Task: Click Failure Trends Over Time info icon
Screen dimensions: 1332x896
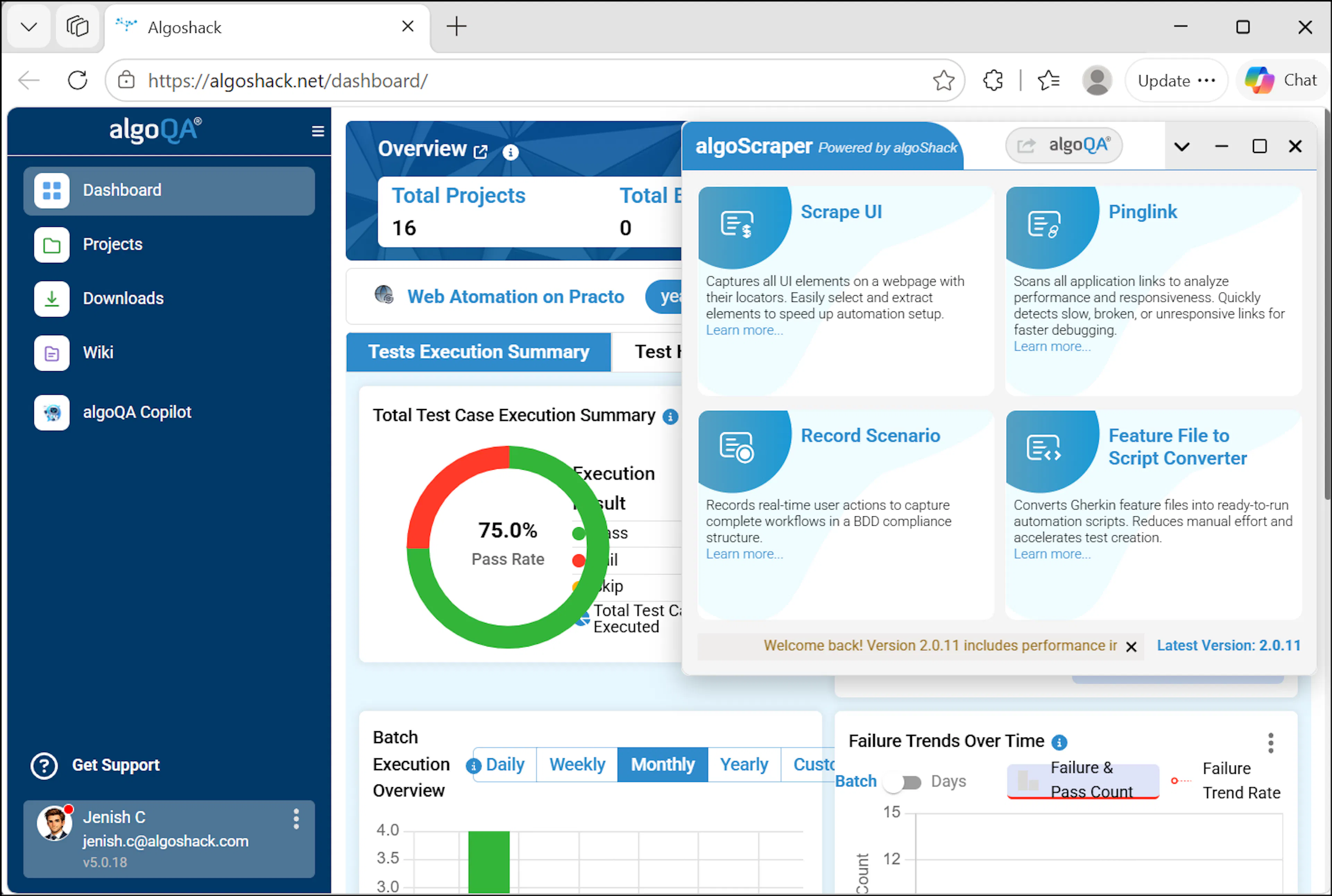Action: click(x=1059, y=742)
